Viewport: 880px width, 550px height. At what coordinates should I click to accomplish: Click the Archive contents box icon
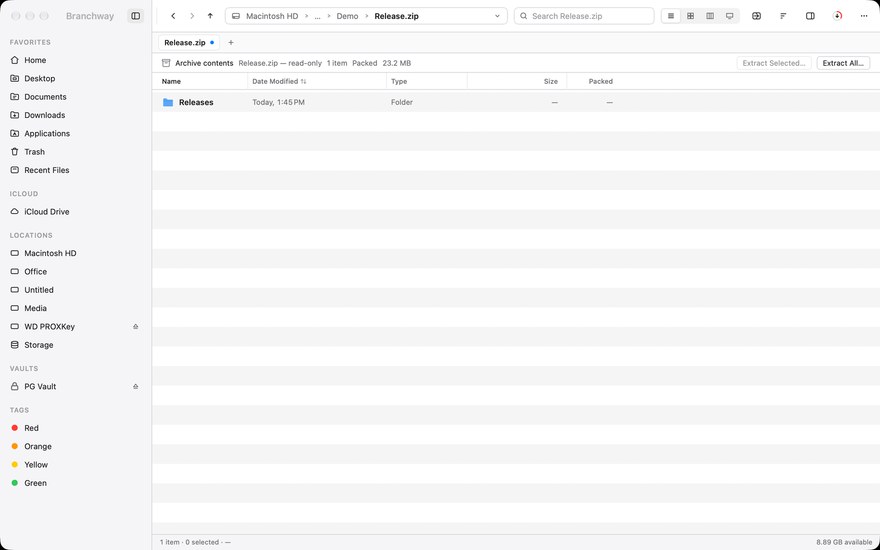166,63
